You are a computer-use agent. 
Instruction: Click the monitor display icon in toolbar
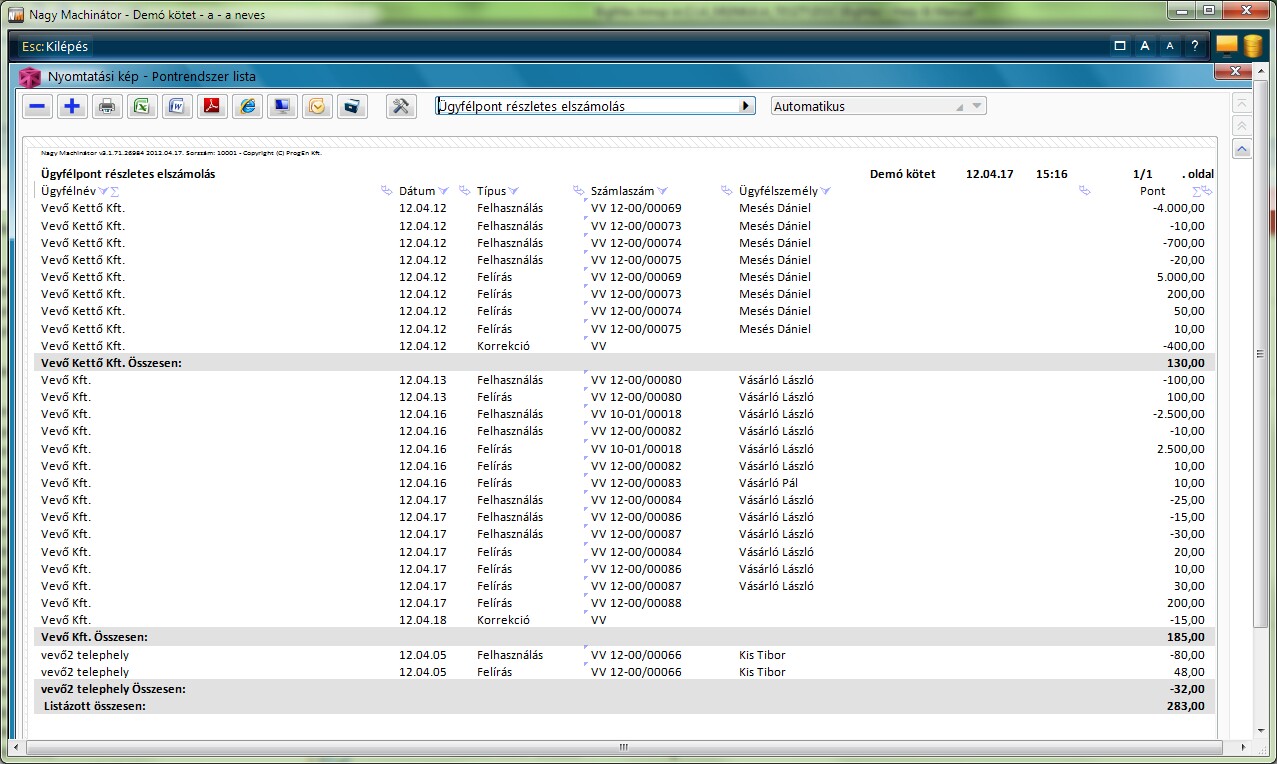point(282,106)
